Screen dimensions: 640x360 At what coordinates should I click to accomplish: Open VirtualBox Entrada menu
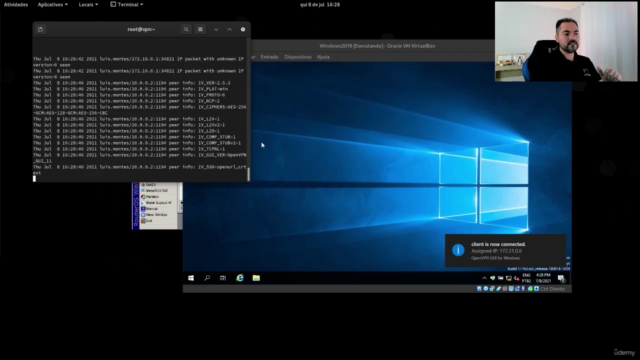[x=269, y=57]
